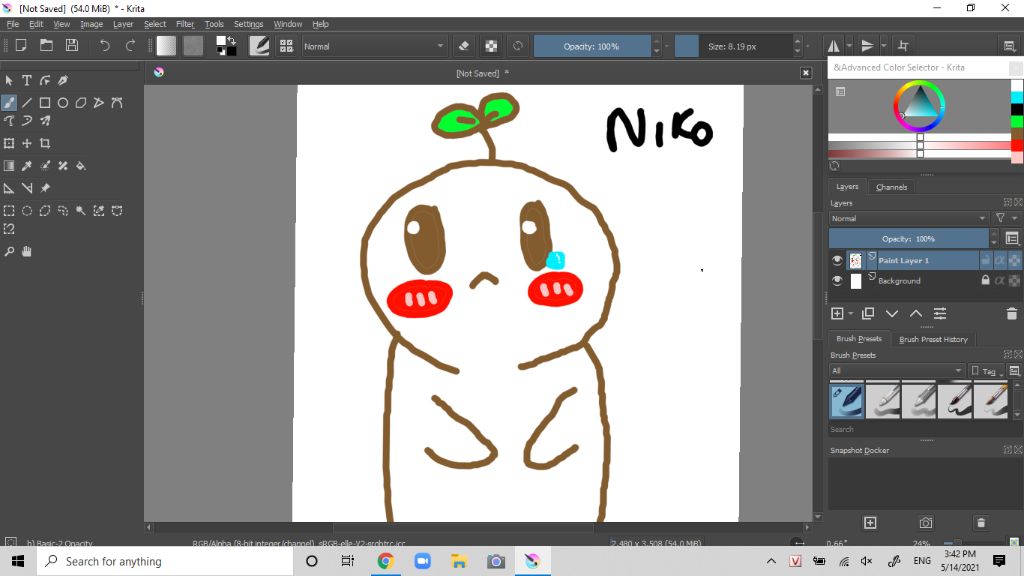Open the brush presets tag filter dropdown
1024x576 pixels.
[897, 370]
